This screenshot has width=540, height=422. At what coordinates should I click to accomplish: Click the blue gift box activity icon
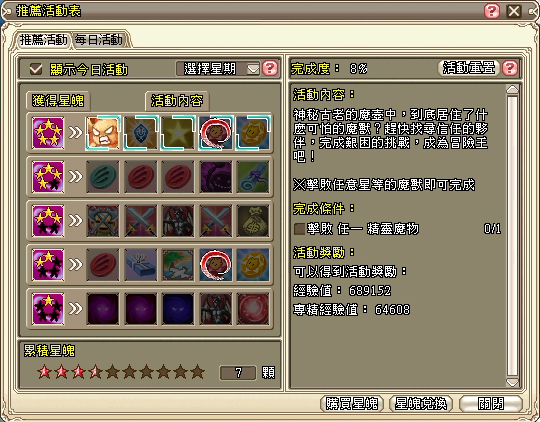pos(141,265)
